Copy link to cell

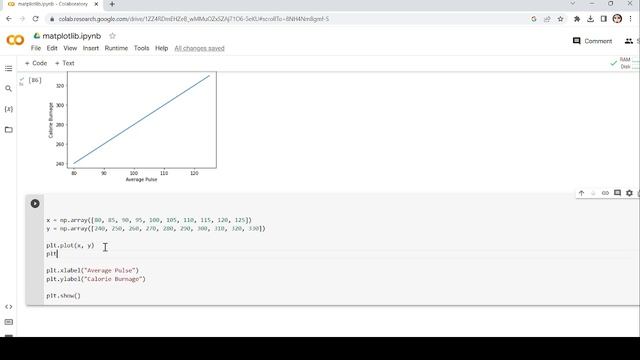[605, 193]
